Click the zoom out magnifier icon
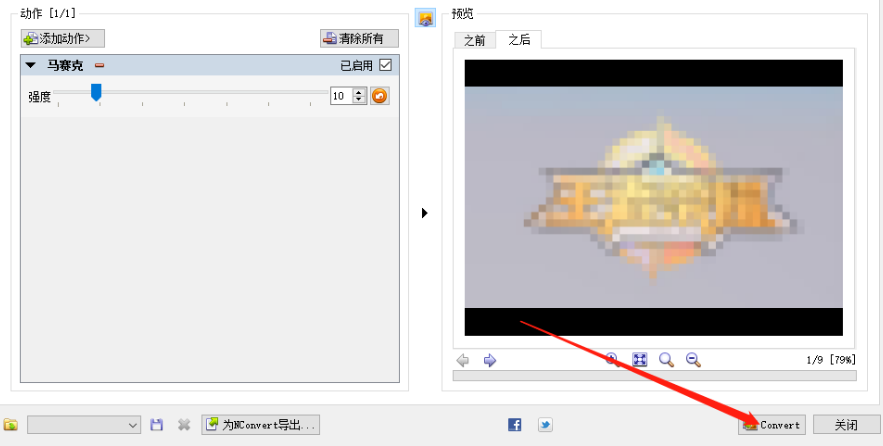 pyautogui.click(x=693, y=360)
